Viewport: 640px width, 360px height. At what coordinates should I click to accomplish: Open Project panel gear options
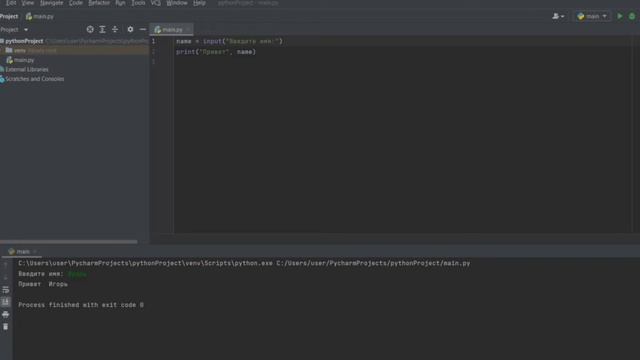coord(130,29)
